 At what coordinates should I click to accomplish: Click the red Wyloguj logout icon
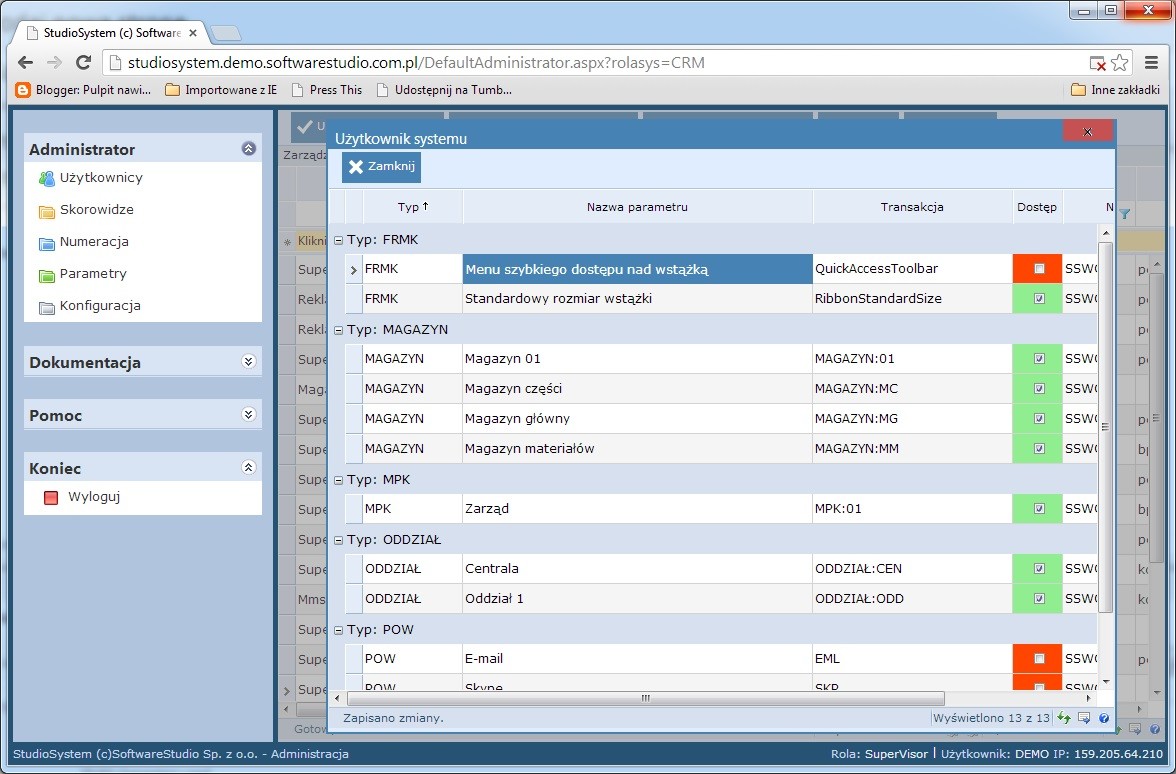[x=51, y=497]
